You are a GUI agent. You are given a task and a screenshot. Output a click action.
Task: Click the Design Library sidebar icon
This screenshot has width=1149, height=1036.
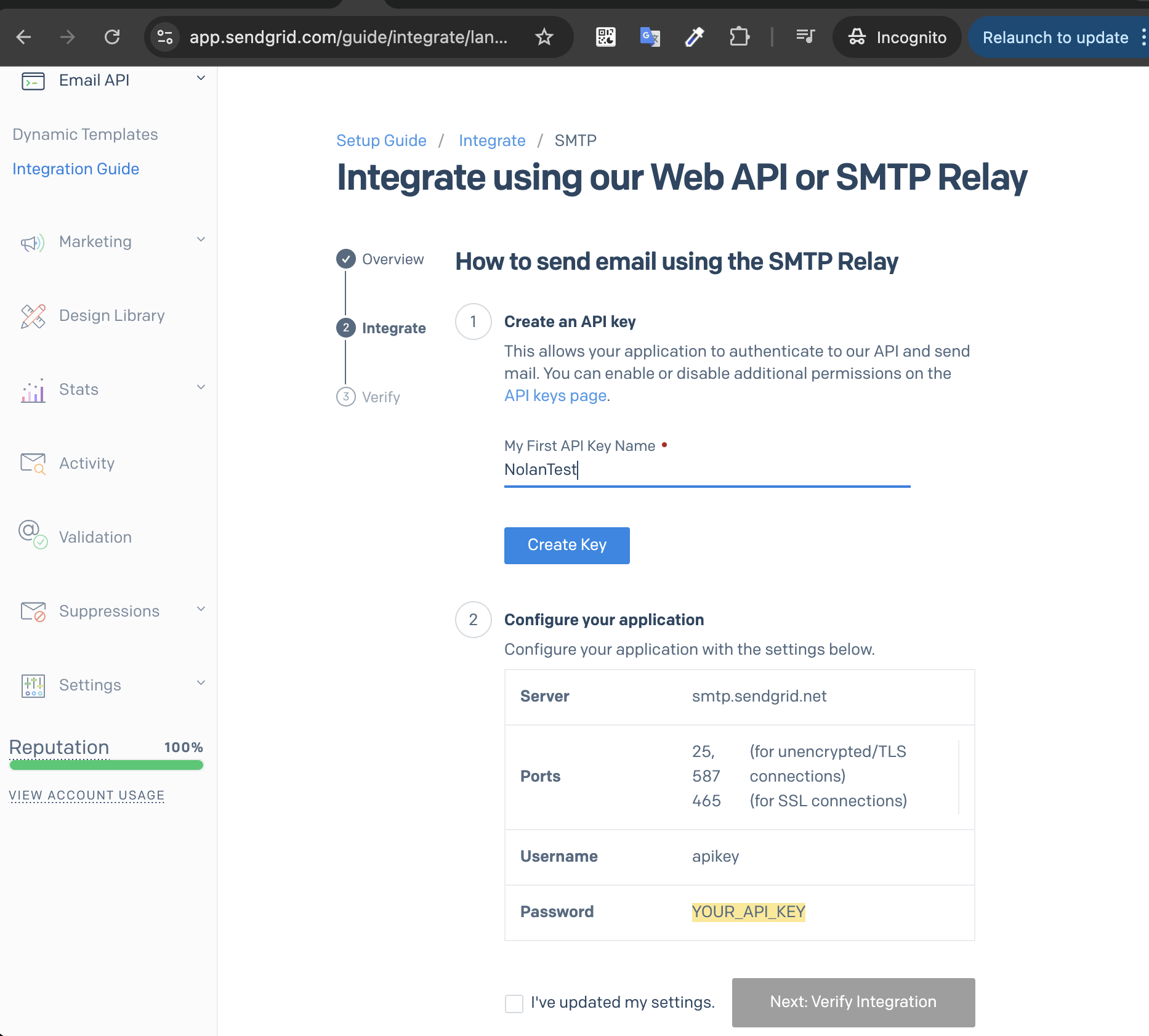click(x=33, y=316)
